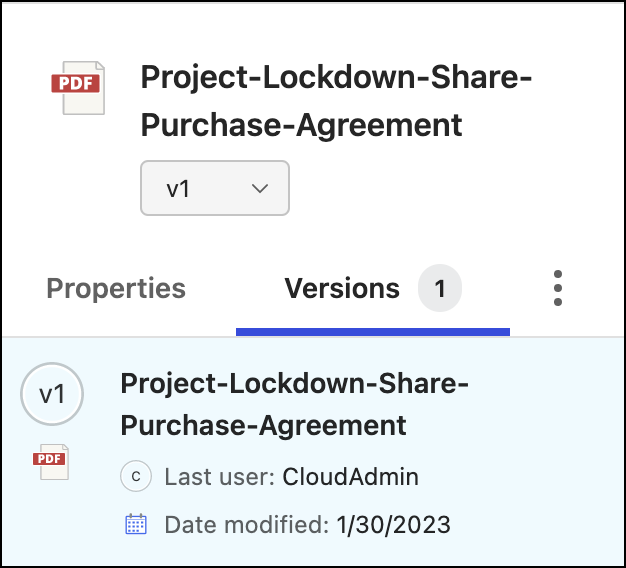Click the 'Last user:' label

click(x=220, y=477)
